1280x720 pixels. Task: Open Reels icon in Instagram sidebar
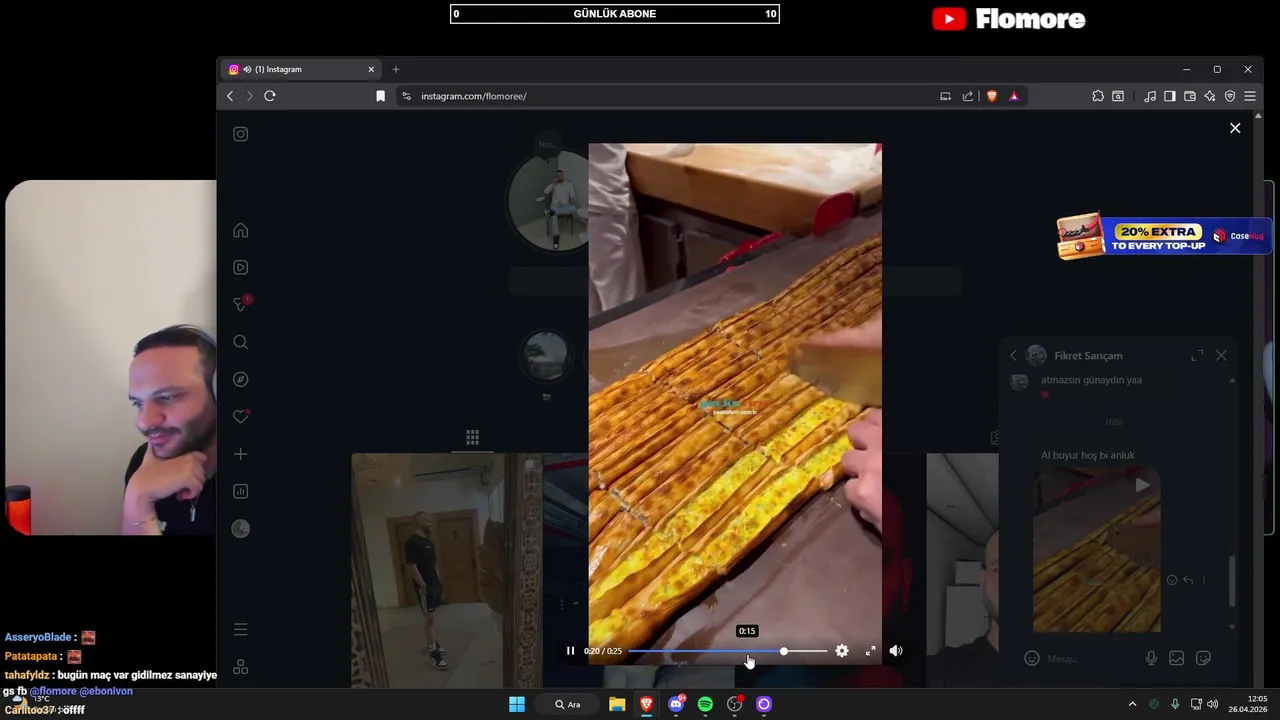240,268
